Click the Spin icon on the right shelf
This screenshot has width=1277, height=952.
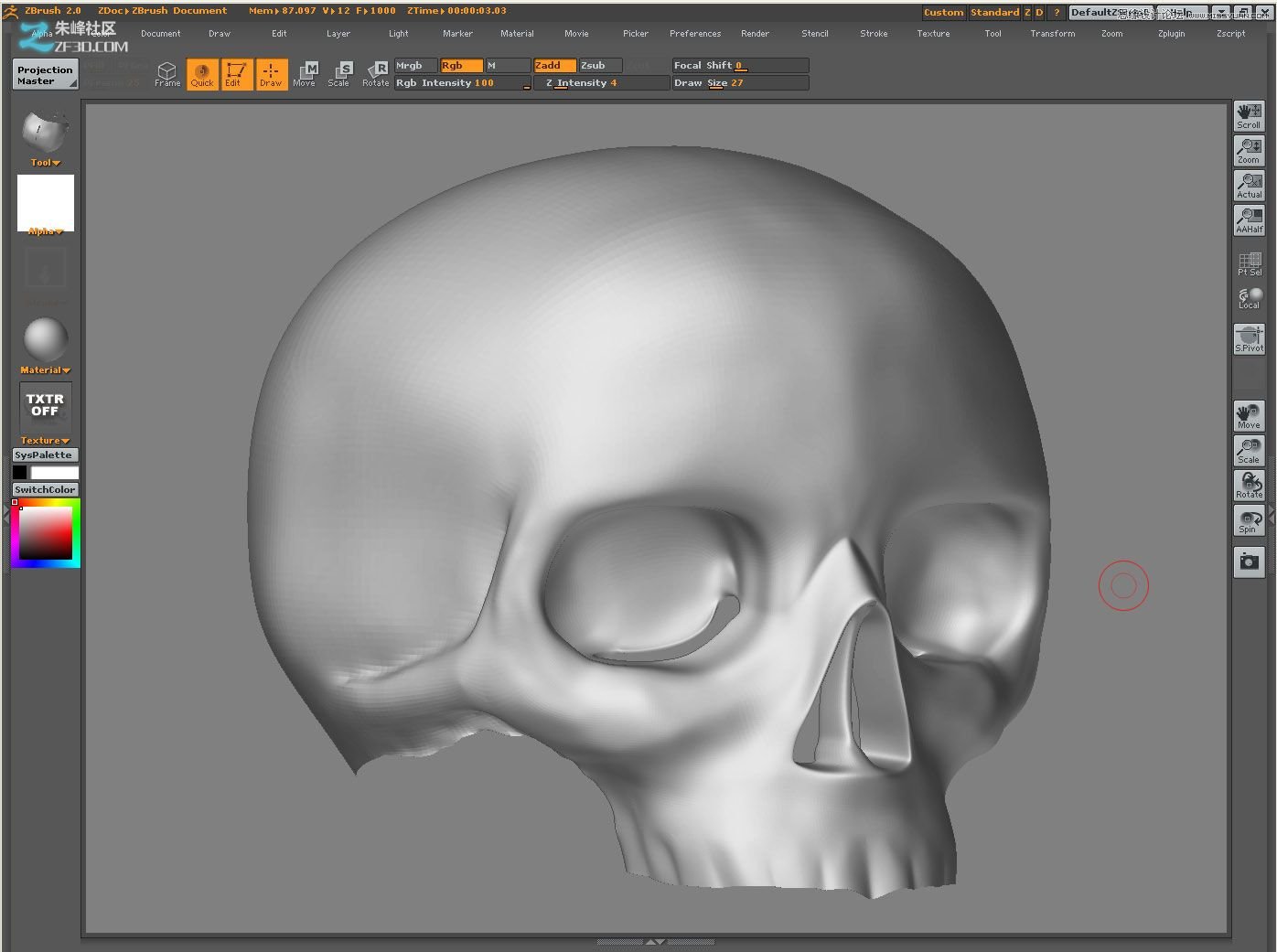click(x=1248, y=520)
